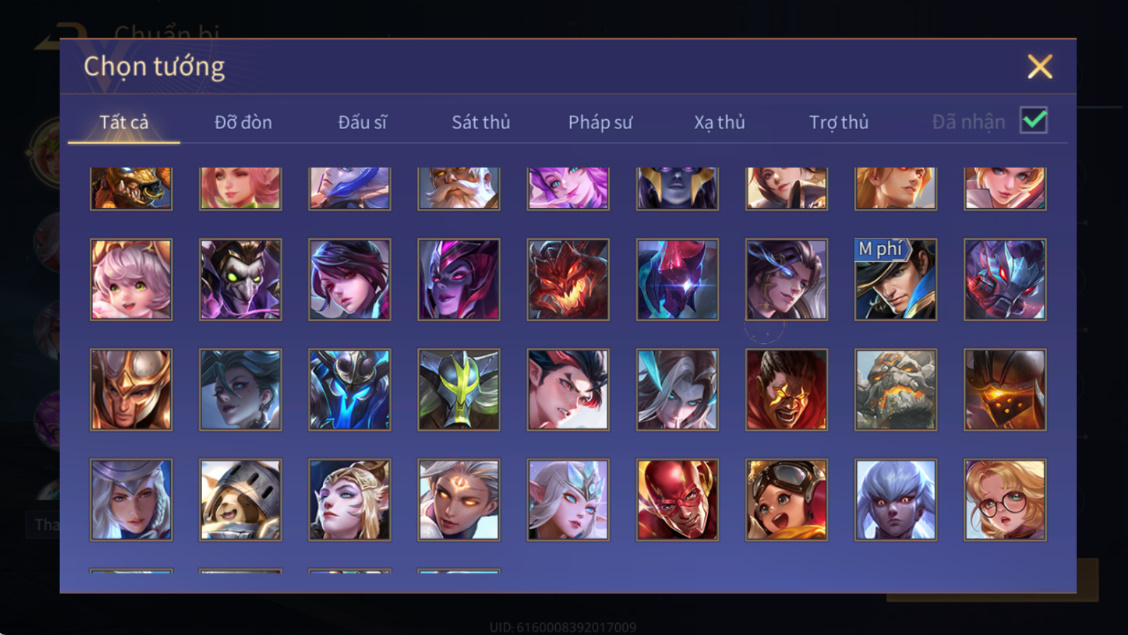Screen dimensions: 1128x635
Task: Toggle the Đã nhận checkbox
Action: pyautogui.click(x=1034, y=120)
